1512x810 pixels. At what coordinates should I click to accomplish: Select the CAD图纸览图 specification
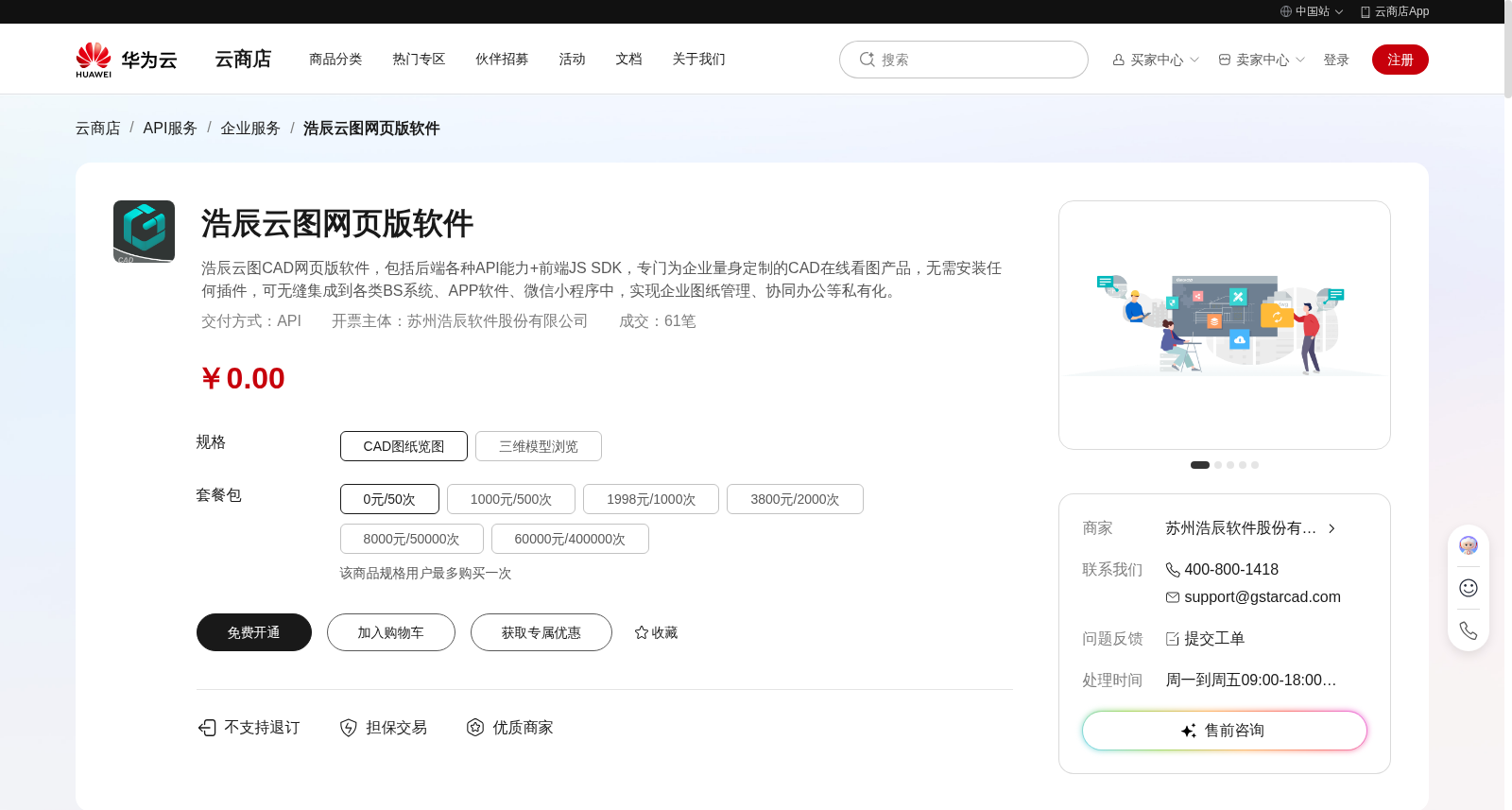[x=404, y=446]
